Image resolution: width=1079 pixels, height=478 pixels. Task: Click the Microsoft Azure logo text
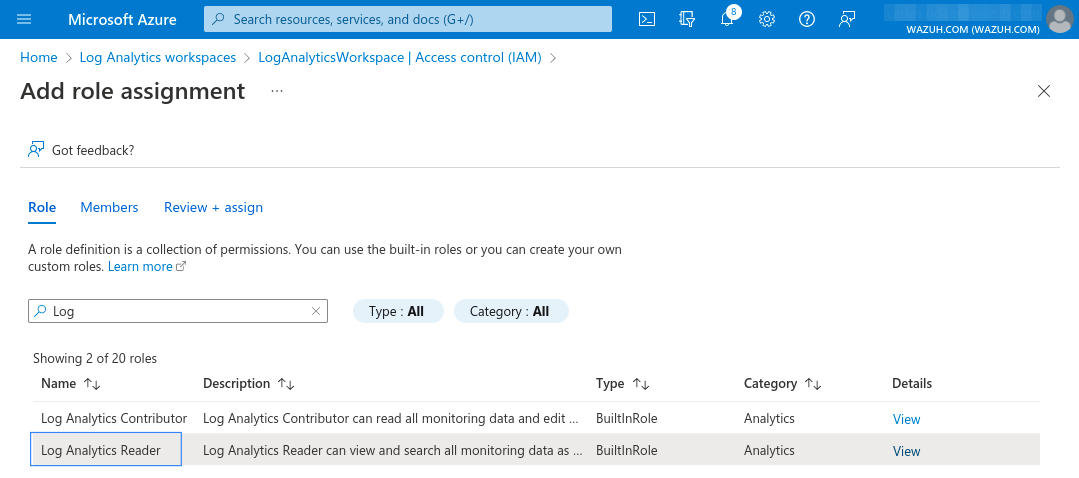point(122,19)
